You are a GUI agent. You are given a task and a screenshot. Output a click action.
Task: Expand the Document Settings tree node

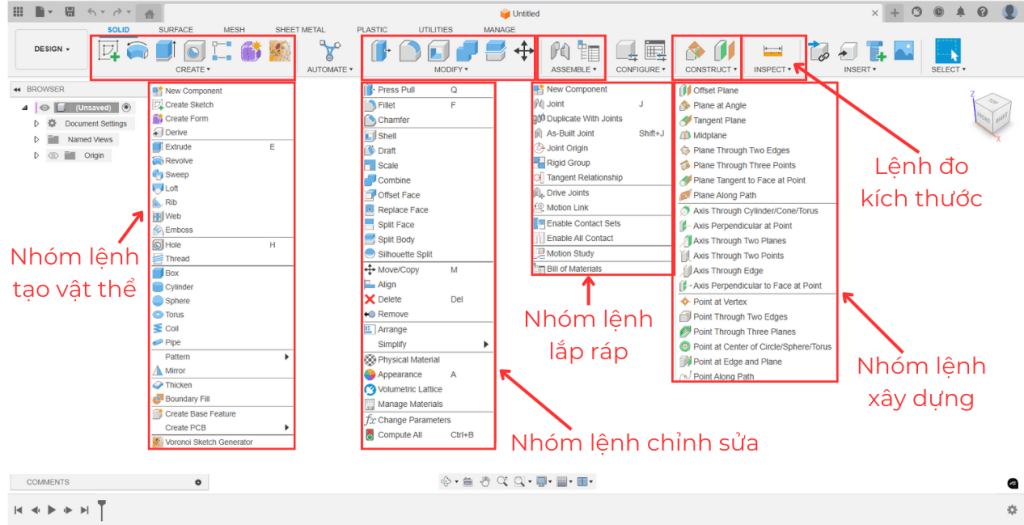point(37,124)
